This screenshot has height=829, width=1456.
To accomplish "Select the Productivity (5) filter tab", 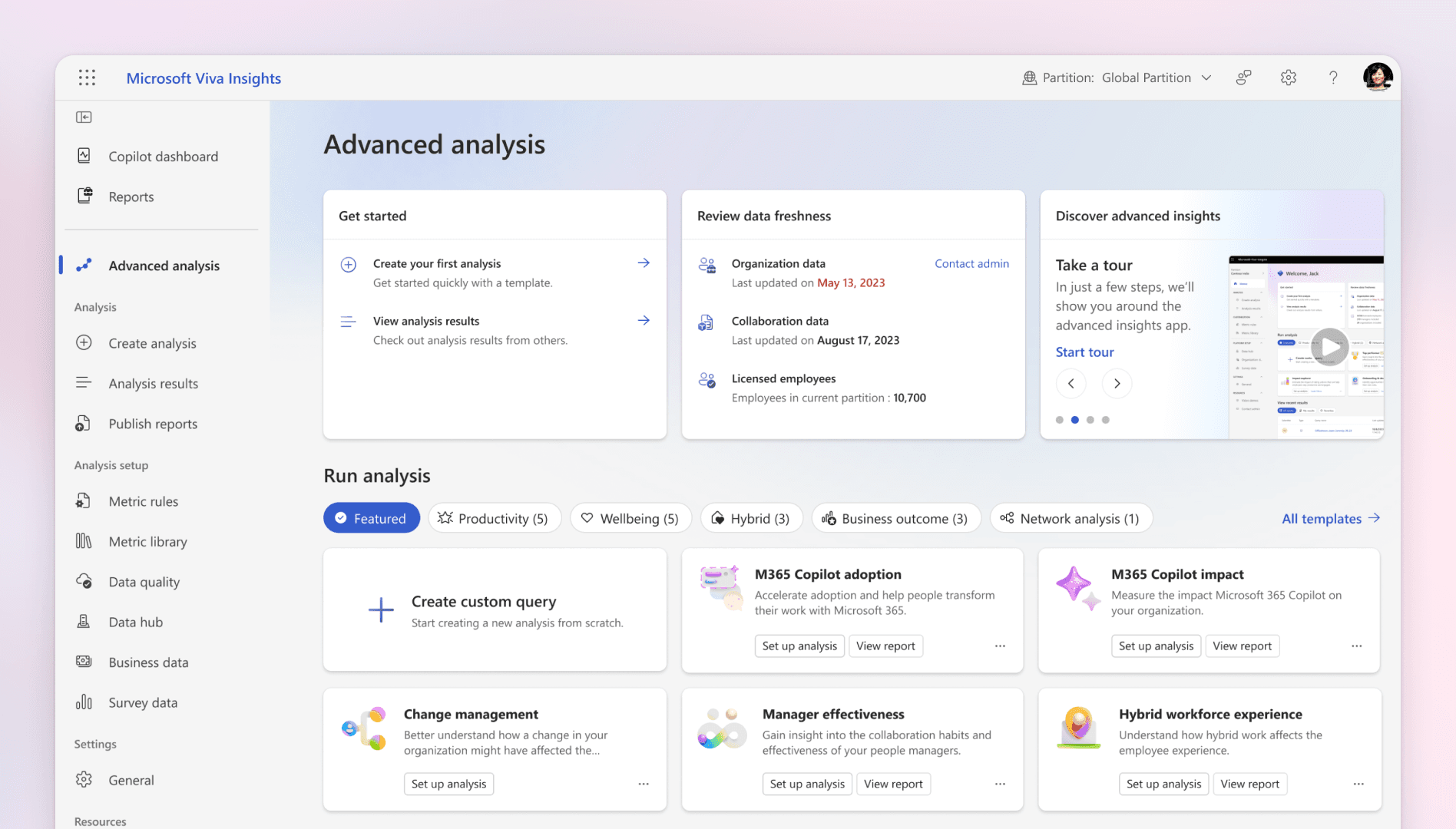I will coord(495,518).
